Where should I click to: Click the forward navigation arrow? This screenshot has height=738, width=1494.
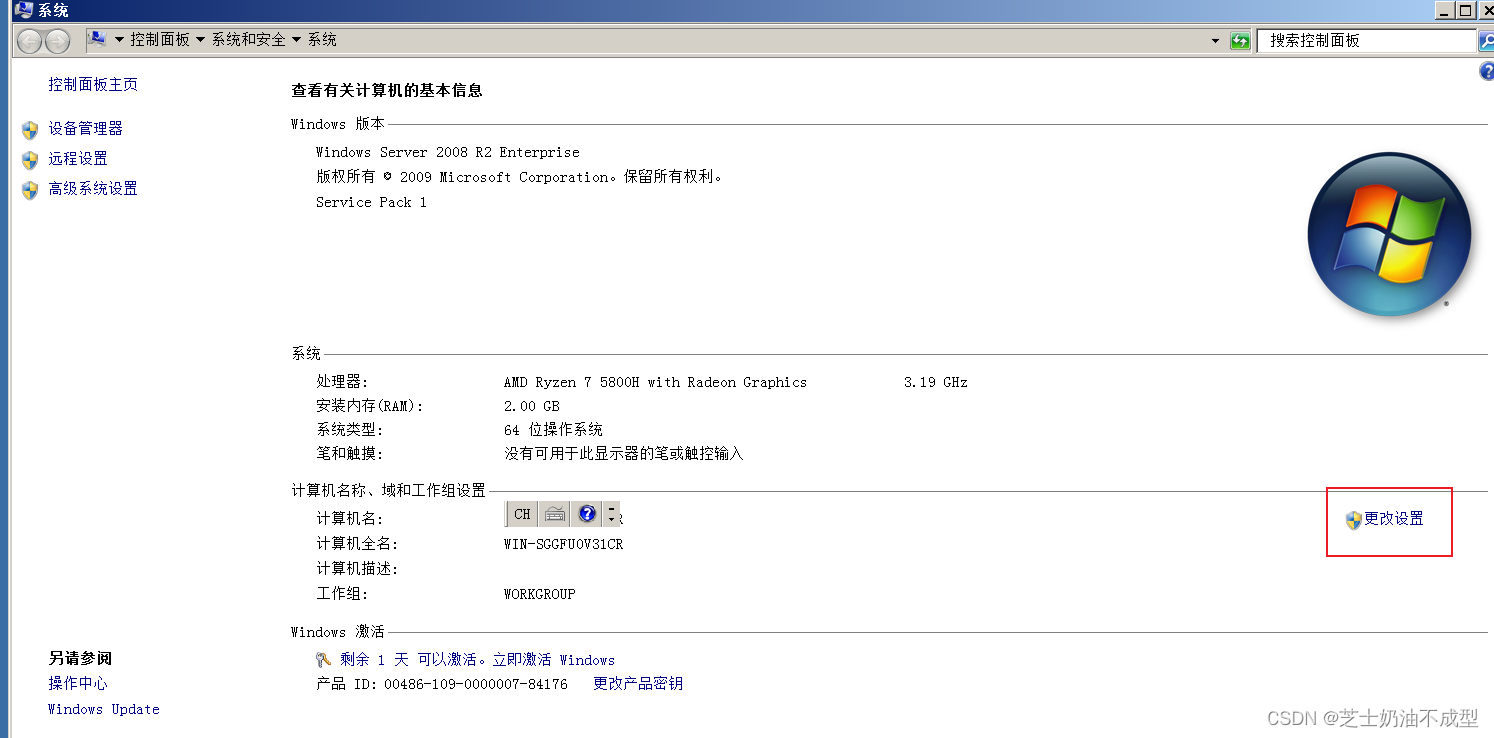(57, 41)
